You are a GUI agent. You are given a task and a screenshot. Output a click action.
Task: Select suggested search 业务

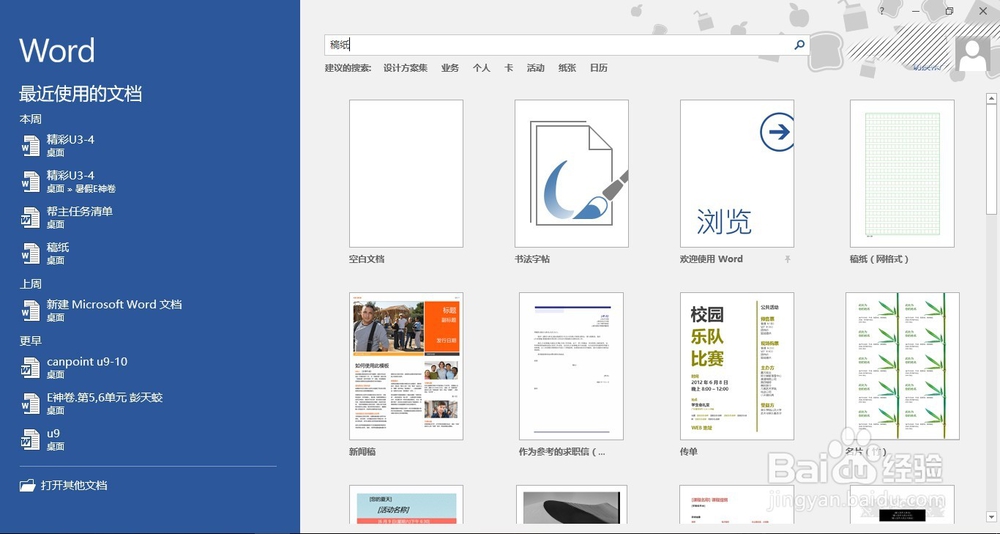tap(450, 68)
